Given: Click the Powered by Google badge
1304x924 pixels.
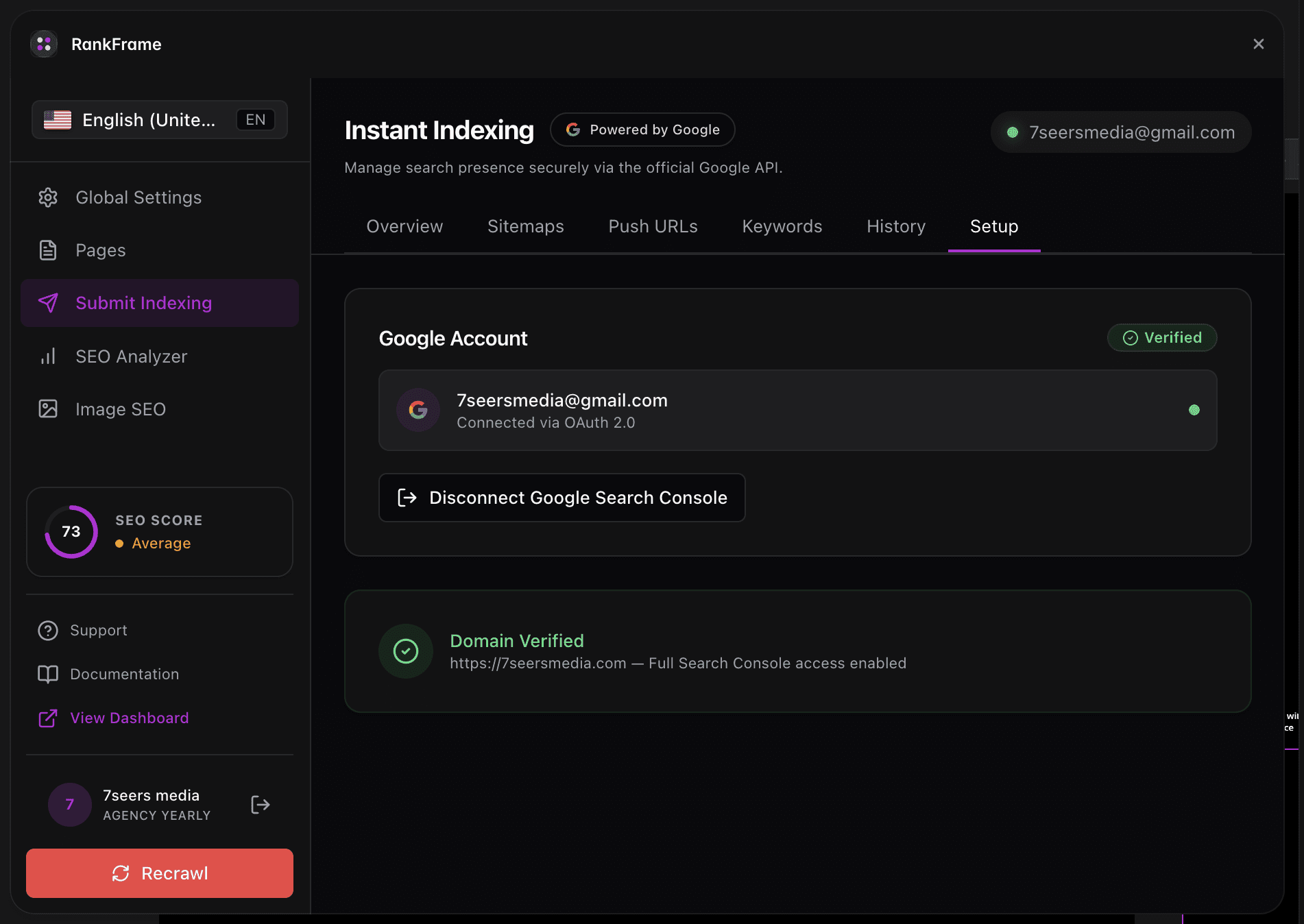Looking at the screenshot, I should coord(642,130).
